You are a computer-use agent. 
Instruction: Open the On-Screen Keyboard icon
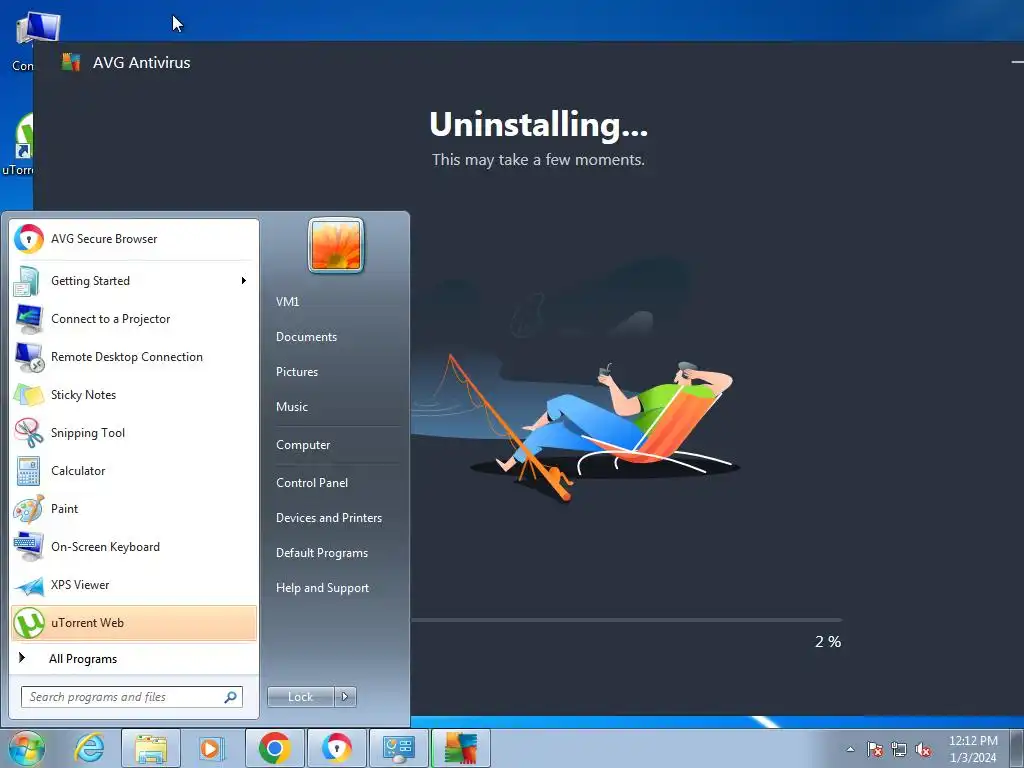(x=28, y=547)
